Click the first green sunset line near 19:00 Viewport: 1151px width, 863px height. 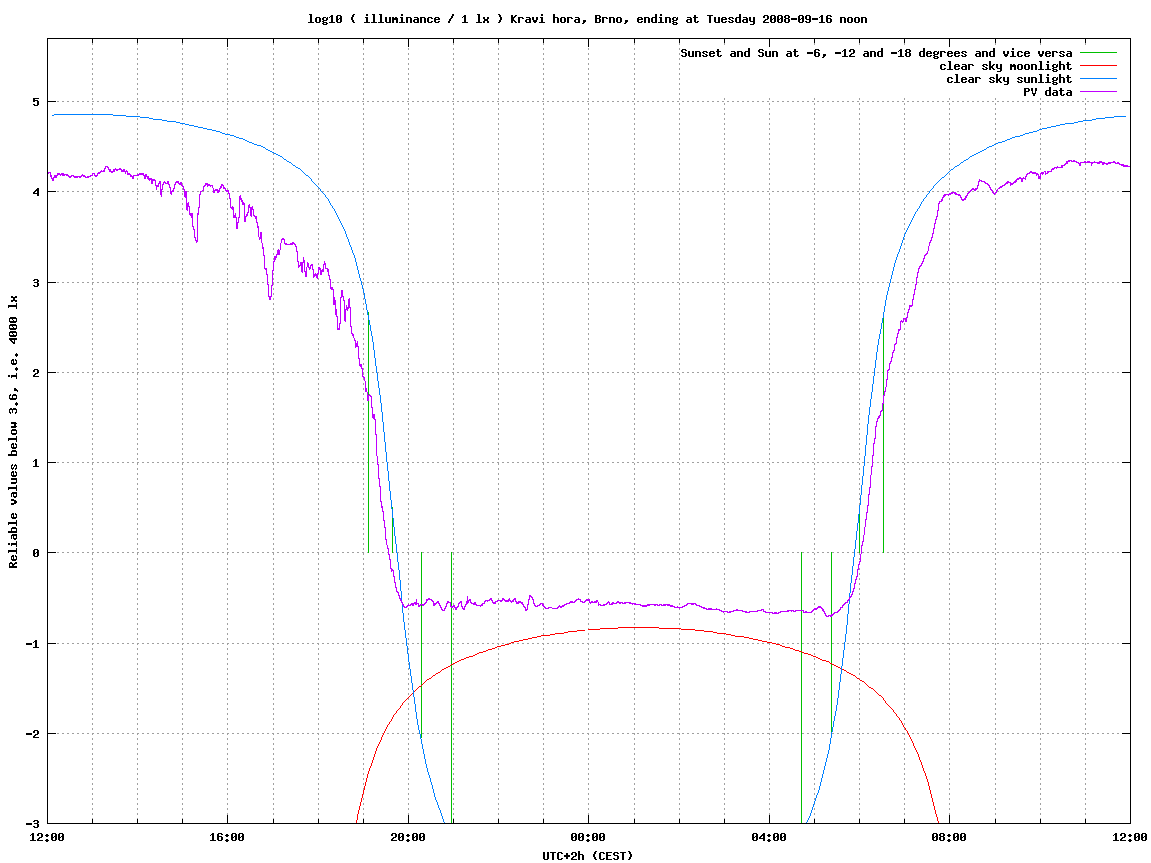tap(368, 433)
